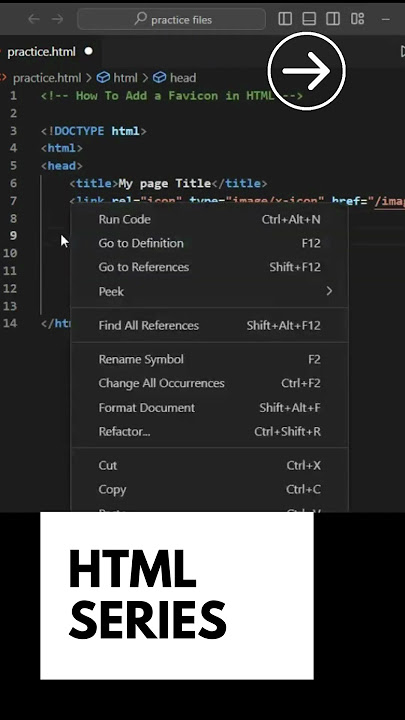Screen dimensions: 405x720
Task: Click the unsaved dot on practice.html tab
Action: point(88,51)
